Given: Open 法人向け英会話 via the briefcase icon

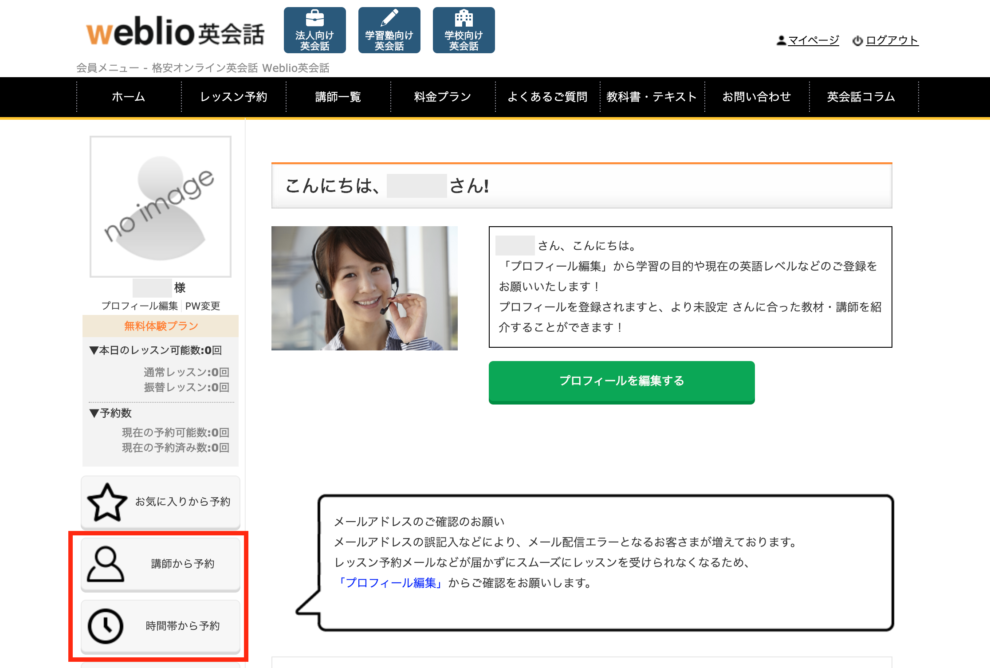Looking at the screenshot, I should [315, 29].
